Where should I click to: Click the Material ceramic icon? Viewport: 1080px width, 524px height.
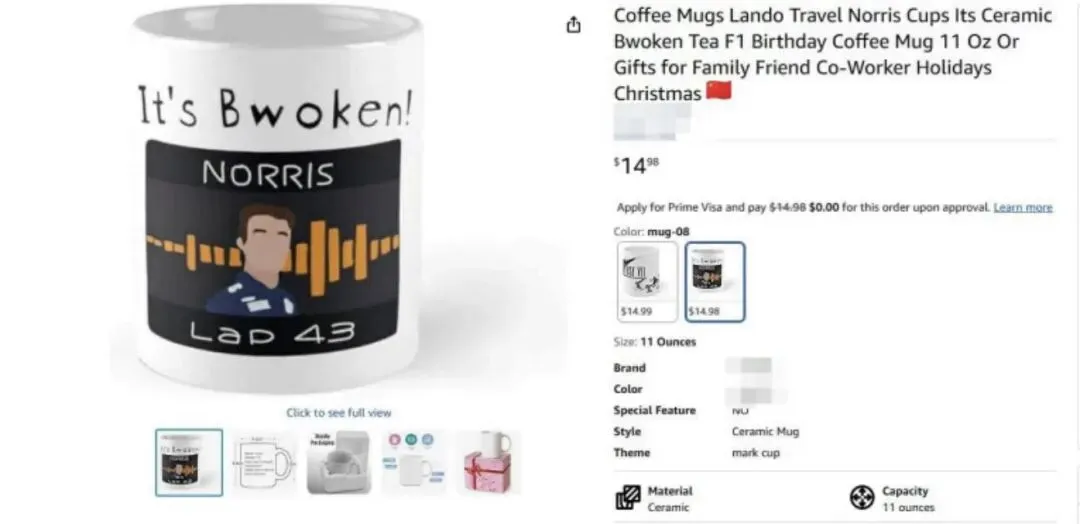pos(627,497)
